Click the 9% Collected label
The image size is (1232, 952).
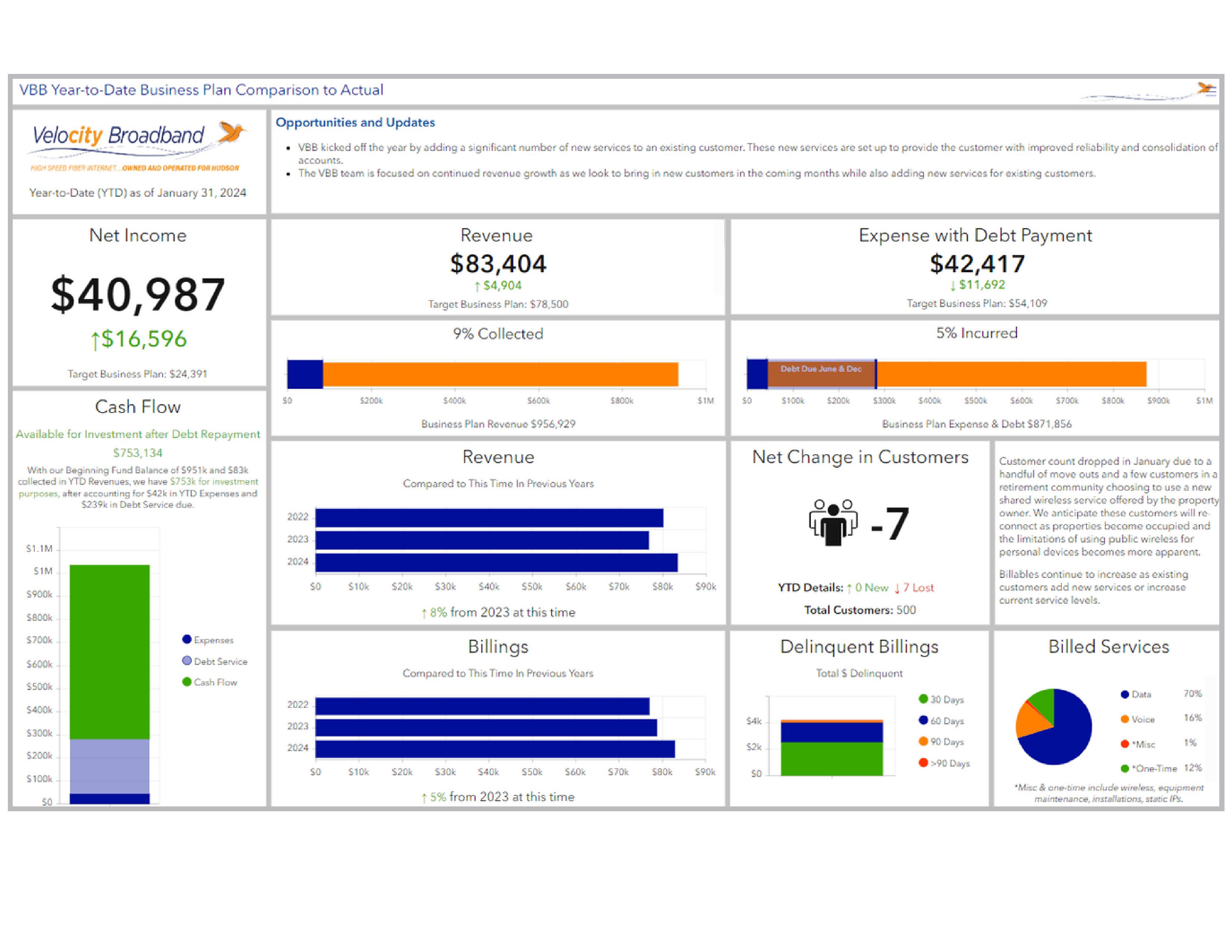click(x=498, y=334)
